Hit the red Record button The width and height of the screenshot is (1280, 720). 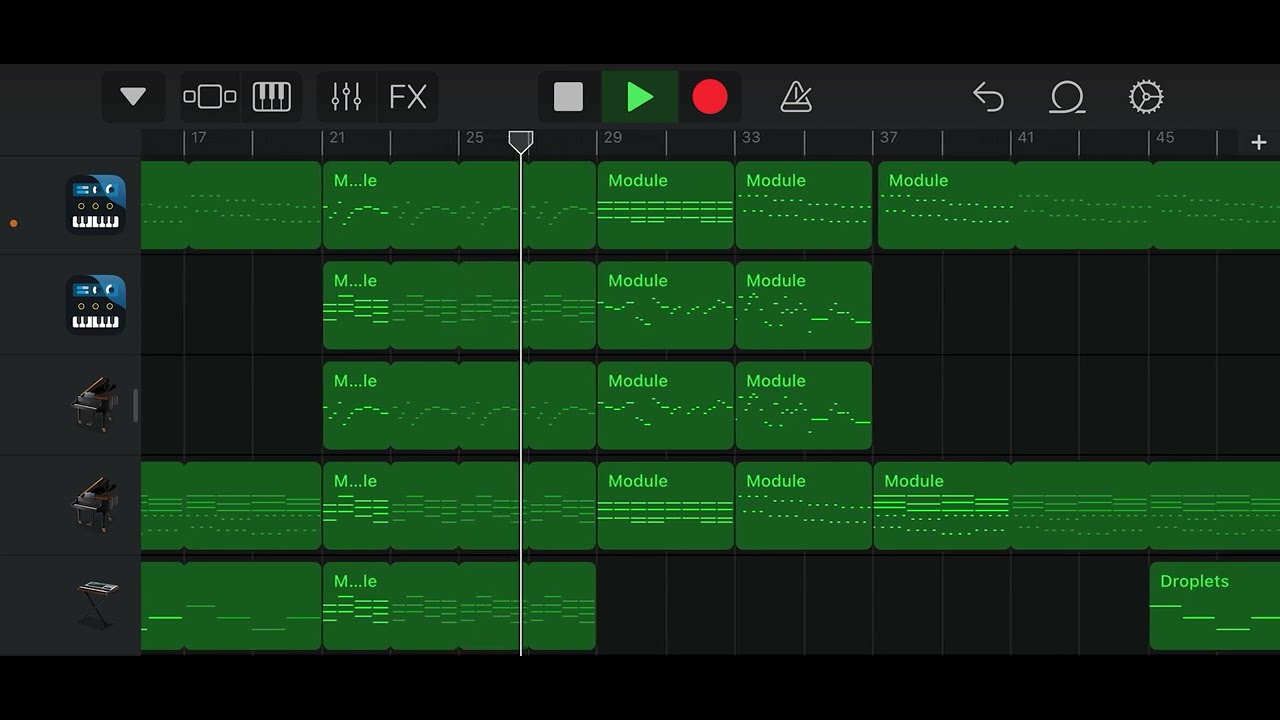tap(710, 97)
